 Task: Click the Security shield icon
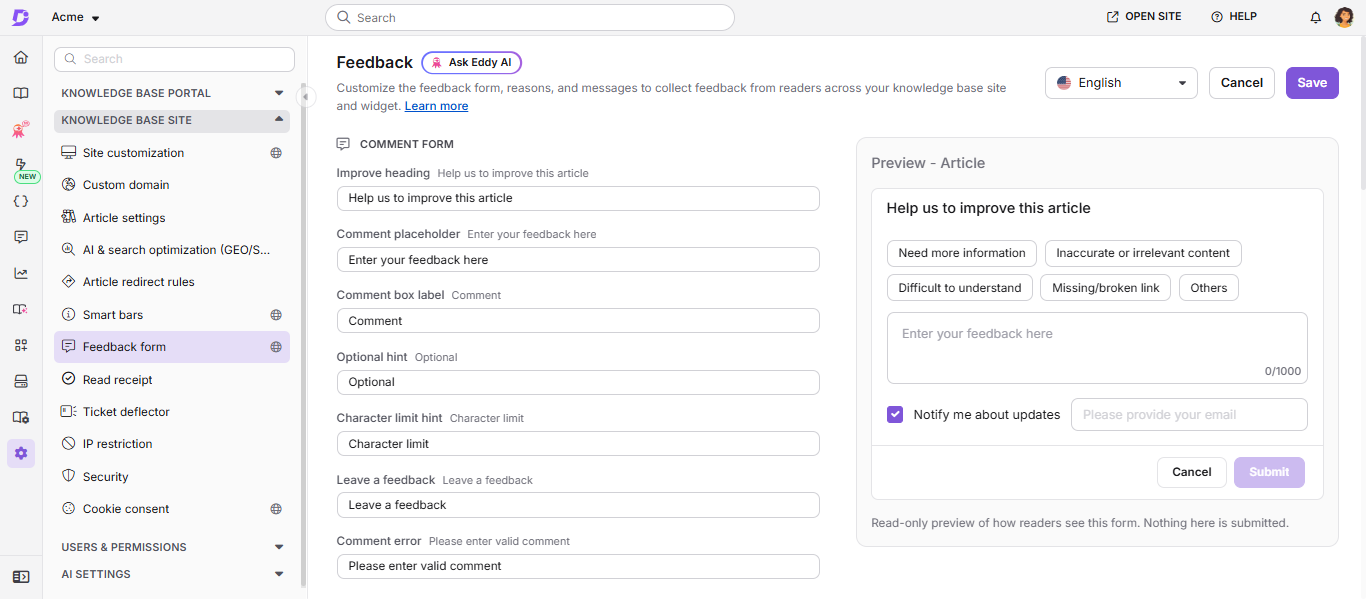tap(68, 477)
